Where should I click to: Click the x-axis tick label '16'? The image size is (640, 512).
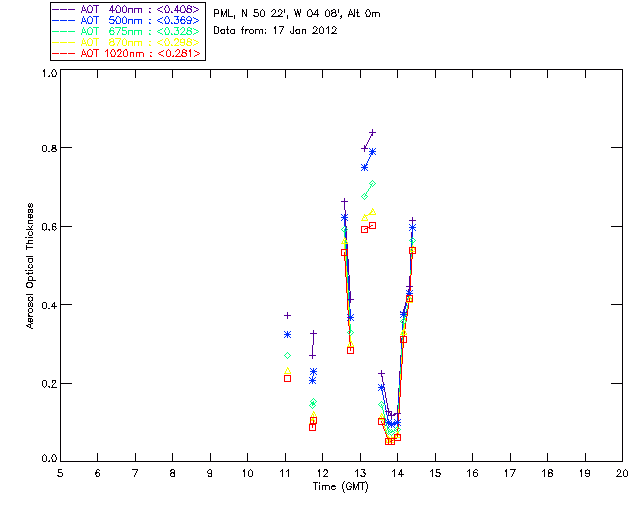tap(473, 473)
